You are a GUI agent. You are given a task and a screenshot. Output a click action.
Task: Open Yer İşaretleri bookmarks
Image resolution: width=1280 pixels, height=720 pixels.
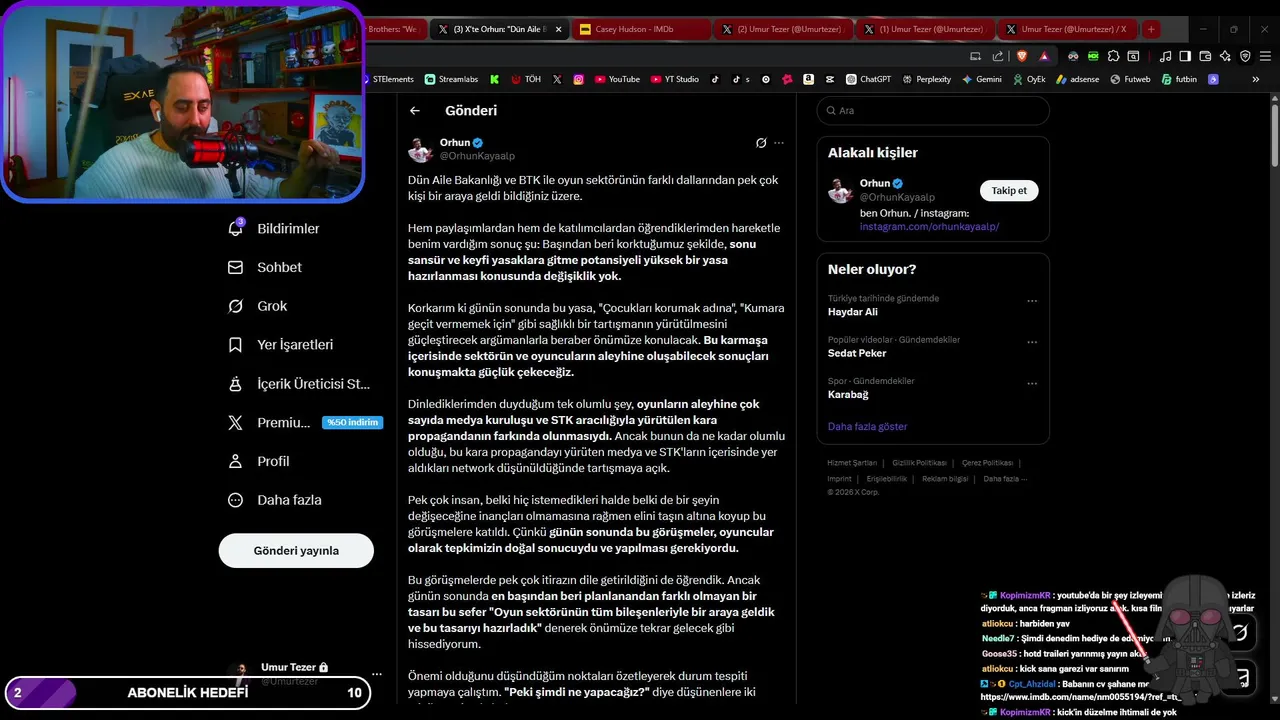coord(280,345)
